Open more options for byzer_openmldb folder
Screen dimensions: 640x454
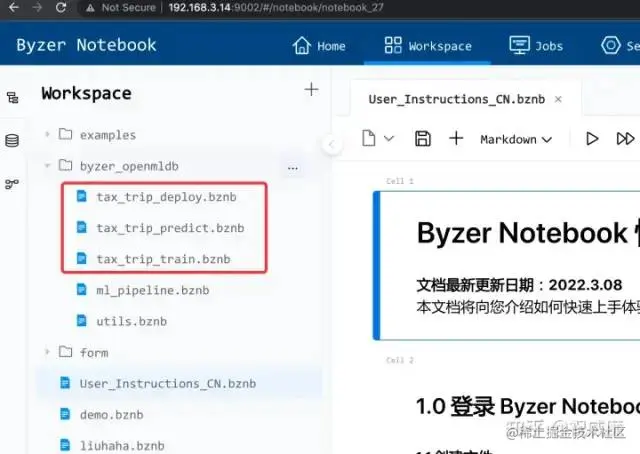293,168
